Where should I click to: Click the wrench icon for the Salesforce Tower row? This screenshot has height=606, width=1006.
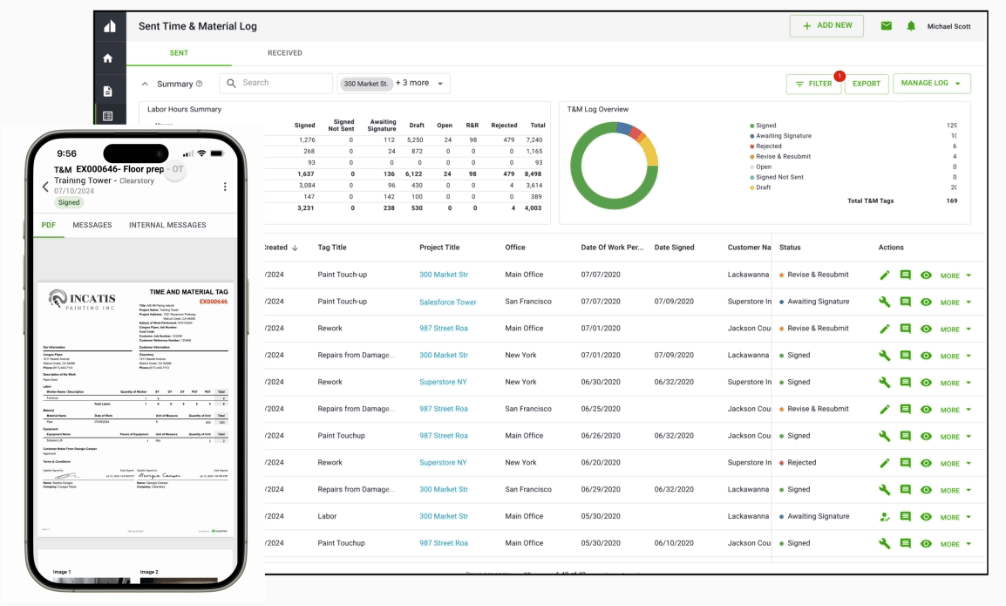884,302
